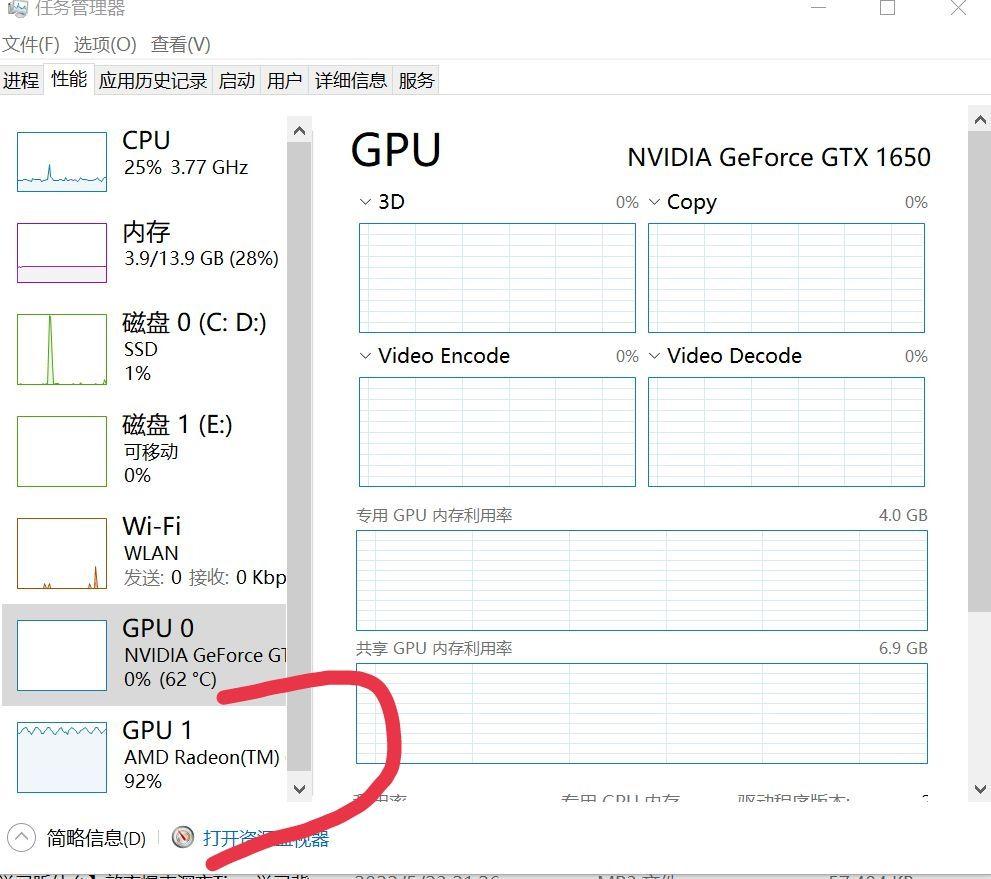This screenshot has width=991, height=879.
Task: Collapse the 3D engine graph section
Action: coord(365,202)
